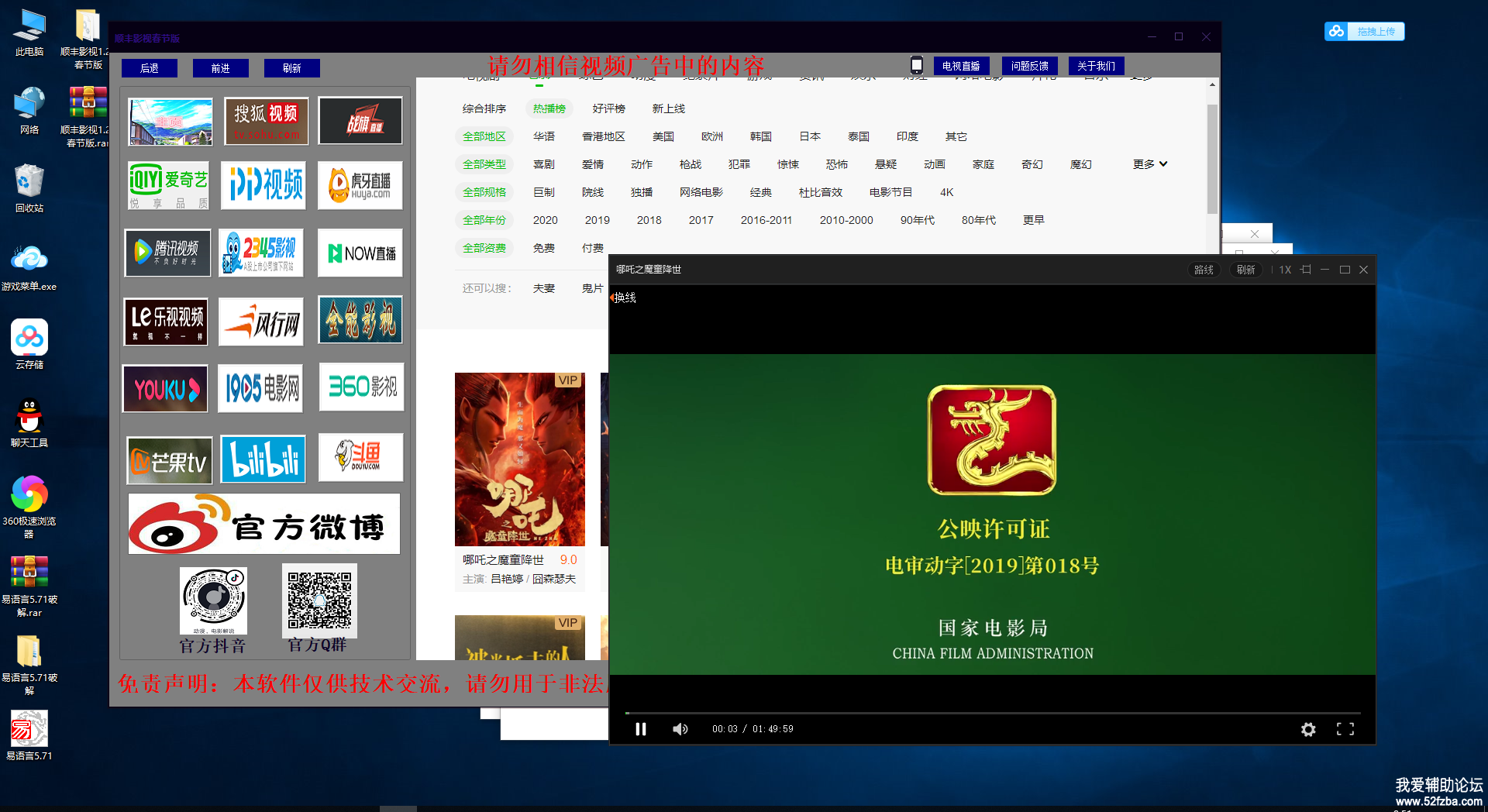Viewport: 1488px width, 812px height.
Task: Open 360极速浏览器 desktop icon
Action: click(29, 506)
